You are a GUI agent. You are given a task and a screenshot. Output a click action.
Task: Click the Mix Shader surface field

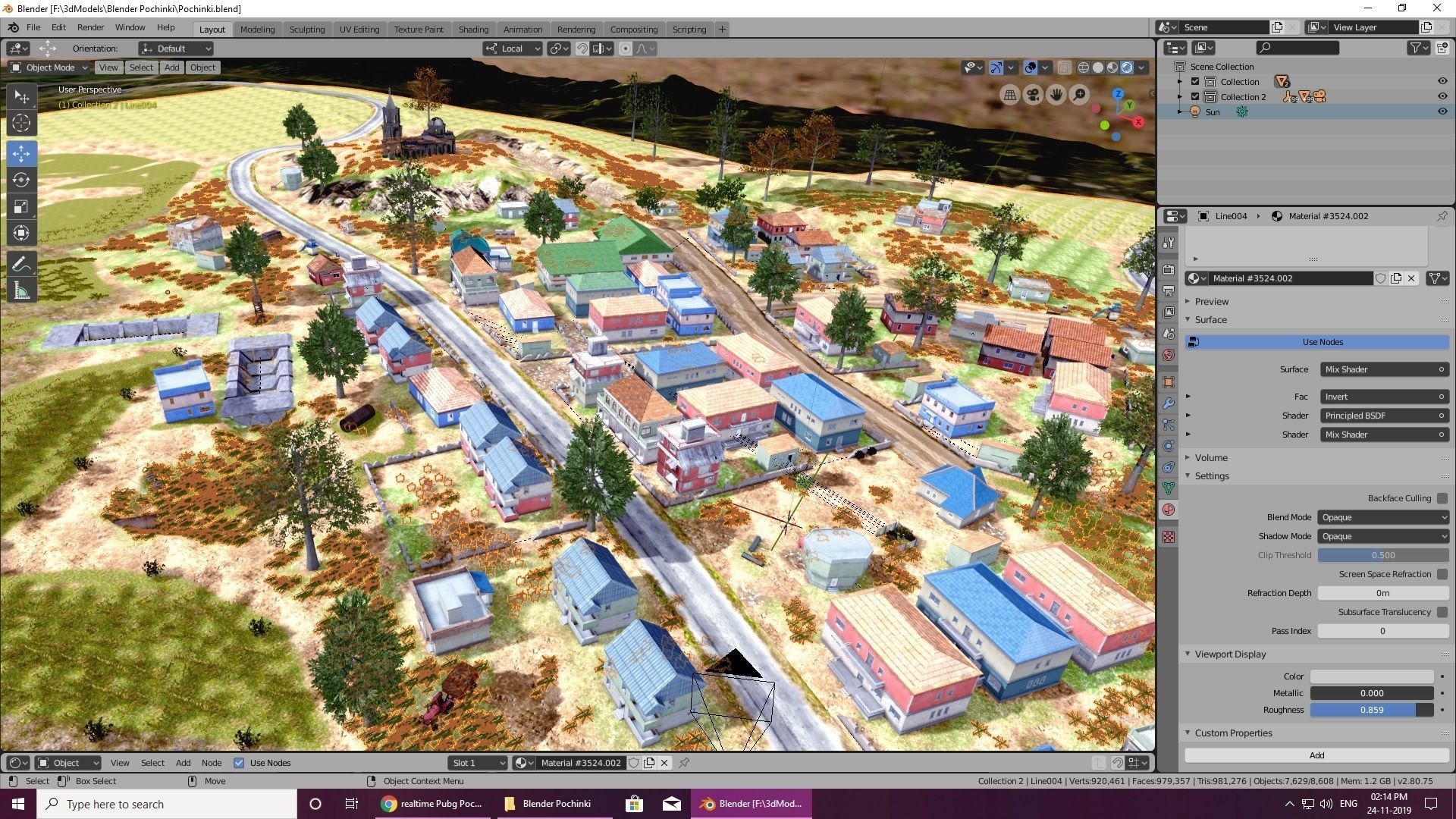1384,369
